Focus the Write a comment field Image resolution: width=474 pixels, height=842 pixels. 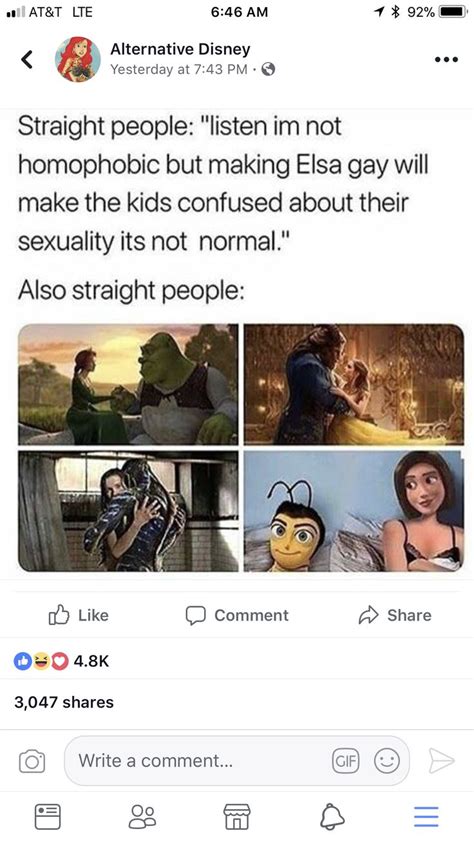[236, 760]
